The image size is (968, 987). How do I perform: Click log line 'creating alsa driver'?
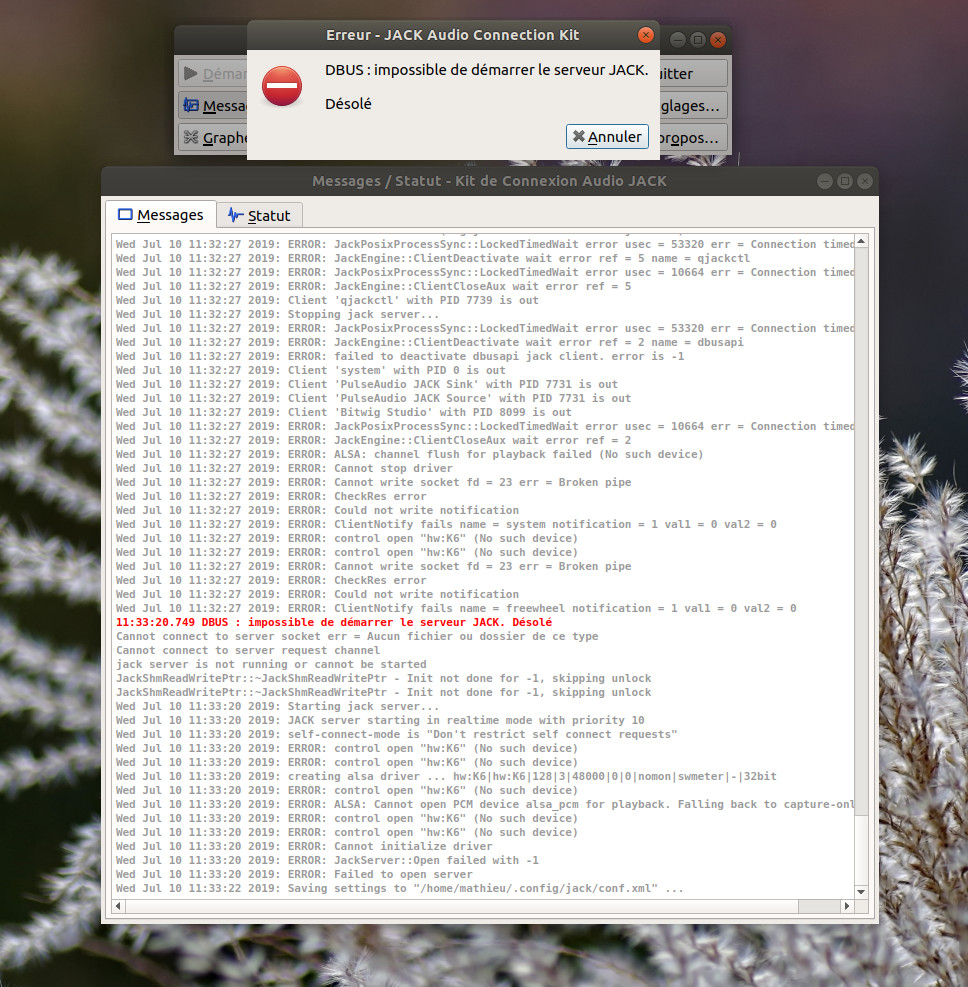coord(446,776)
